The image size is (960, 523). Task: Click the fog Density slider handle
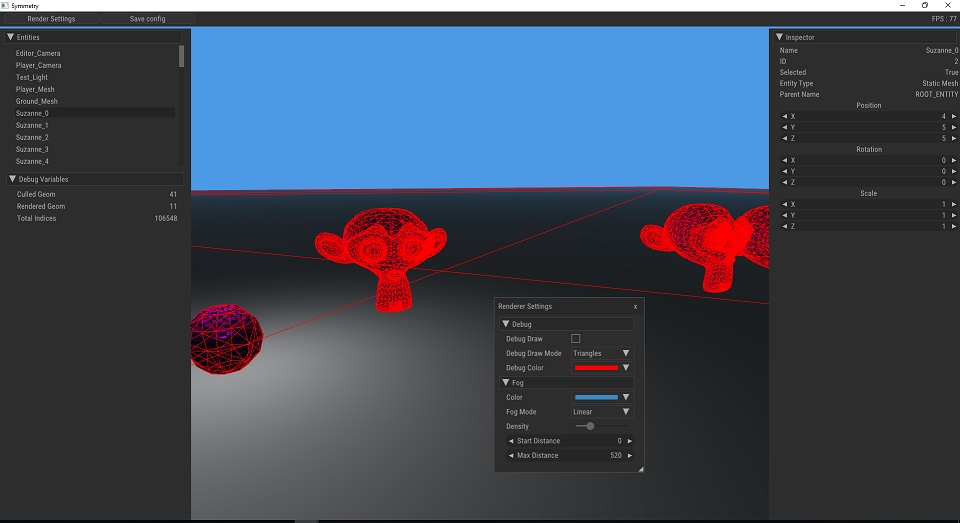(x=590, y=426)
